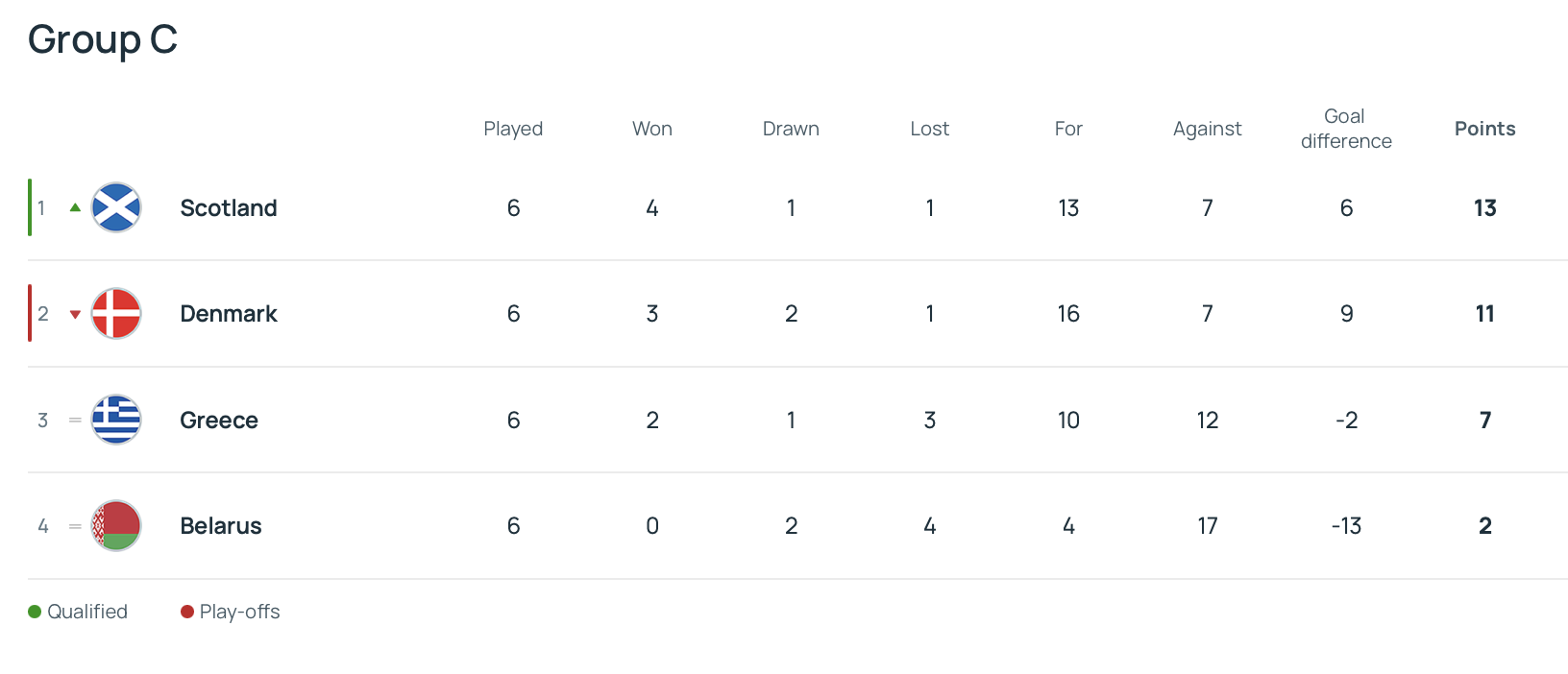Click the Denmark flag icon

(x=116, y=313)
